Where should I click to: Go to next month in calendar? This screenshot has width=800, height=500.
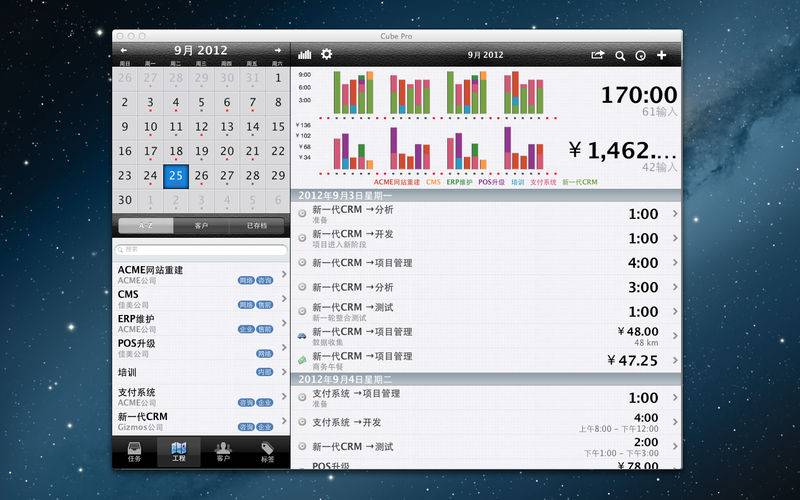click(x=277, y=50)
